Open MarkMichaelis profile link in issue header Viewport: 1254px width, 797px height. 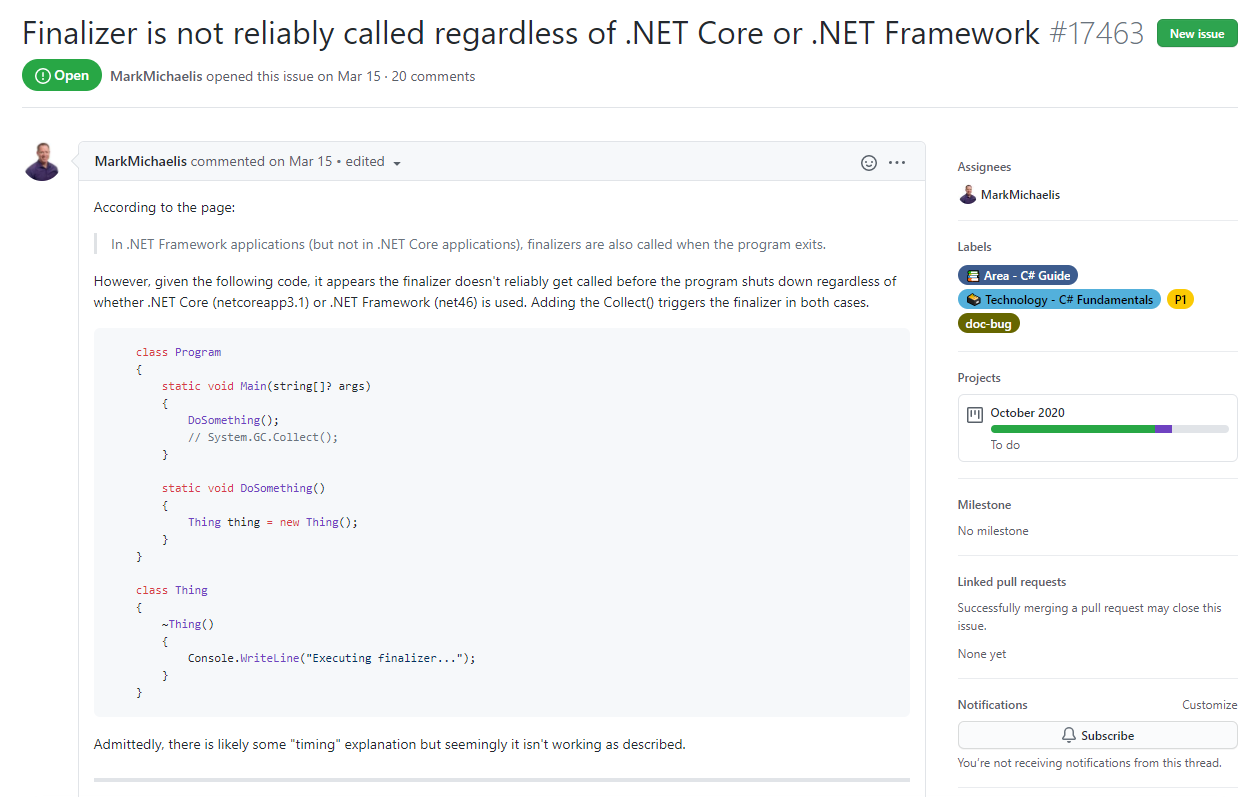click(156, 76)
